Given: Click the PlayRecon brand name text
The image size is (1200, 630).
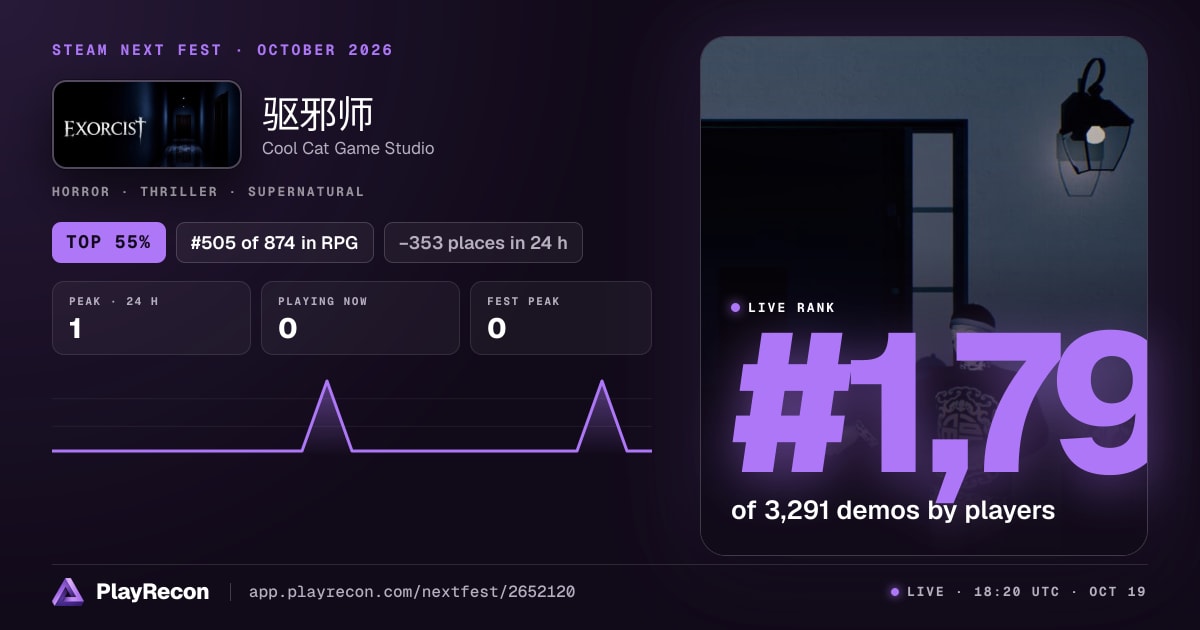Looking at the screenshot, I should pyautogui.click(x=152, y=592).
